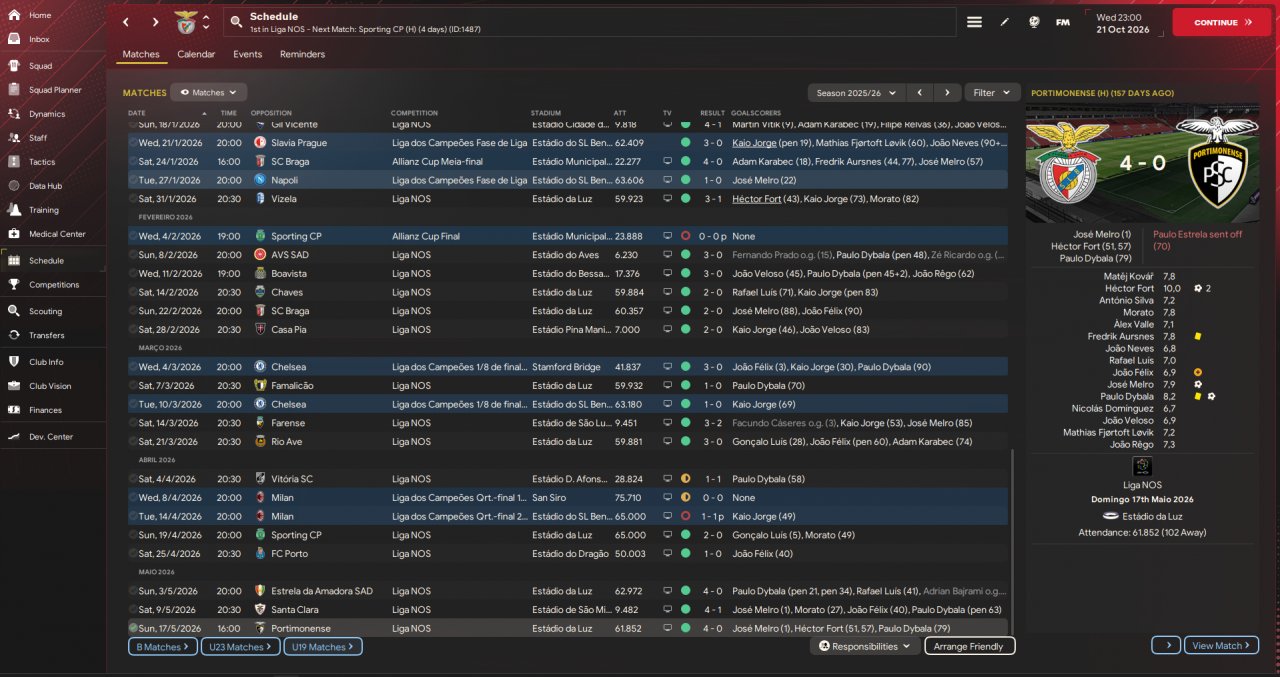Switch to the Calendar tab

click(x=196, y=54)
